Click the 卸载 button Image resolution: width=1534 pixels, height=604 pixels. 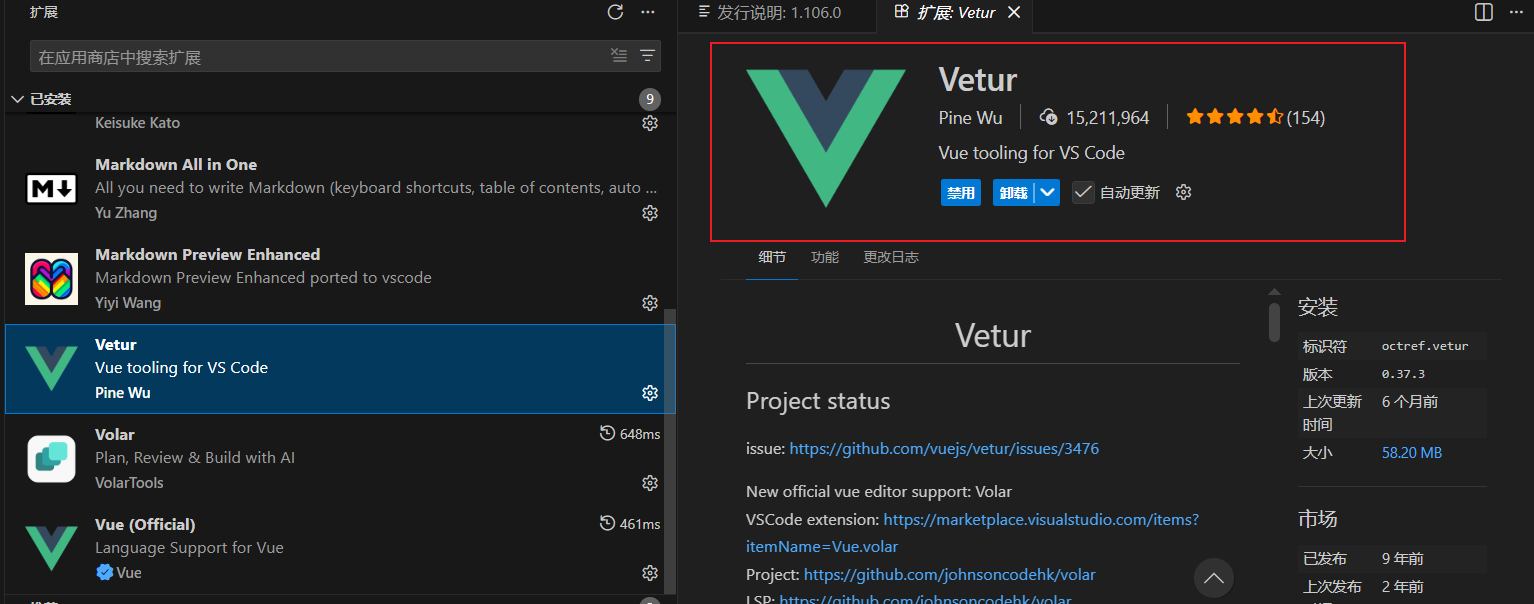[1014, 192]
